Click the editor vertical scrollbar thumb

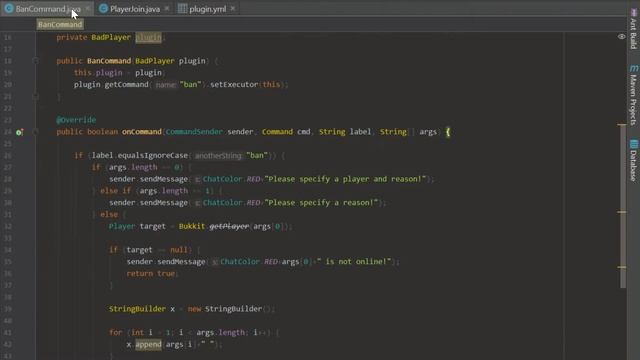click(x=623, y=206)
